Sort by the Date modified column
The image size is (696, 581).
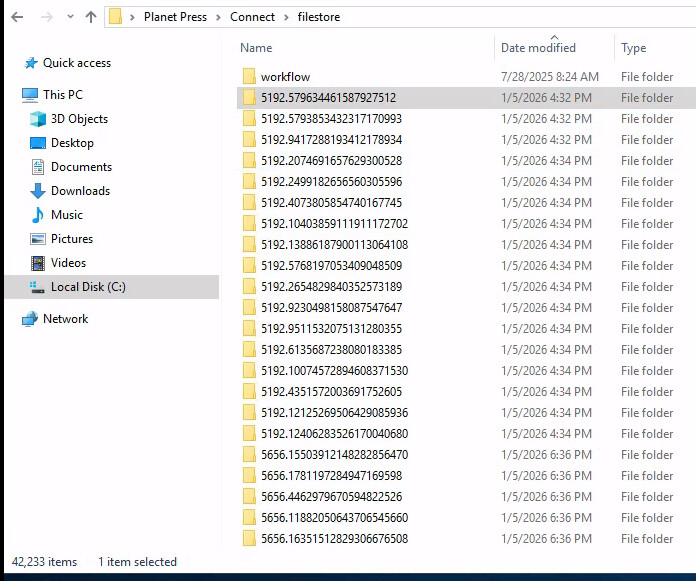click(x=538, y=48)
